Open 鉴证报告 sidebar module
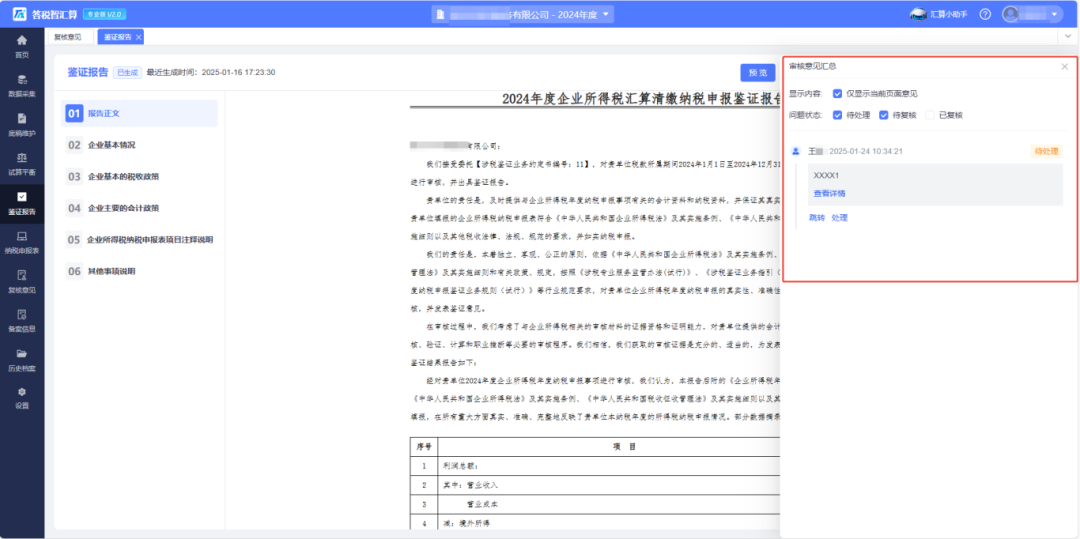Screen dimensions: 1080x539 pyautogui.click(x=22, y=203)
